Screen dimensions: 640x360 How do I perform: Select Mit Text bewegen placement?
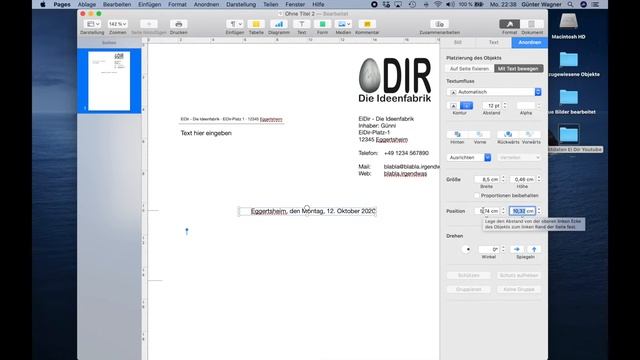point(518,69)
